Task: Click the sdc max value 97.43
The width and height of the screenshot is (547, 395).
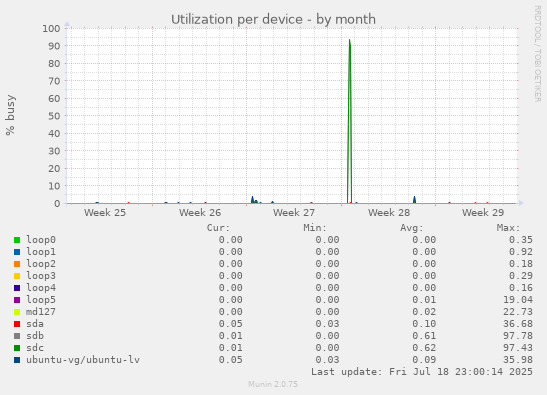Action: 518,348
